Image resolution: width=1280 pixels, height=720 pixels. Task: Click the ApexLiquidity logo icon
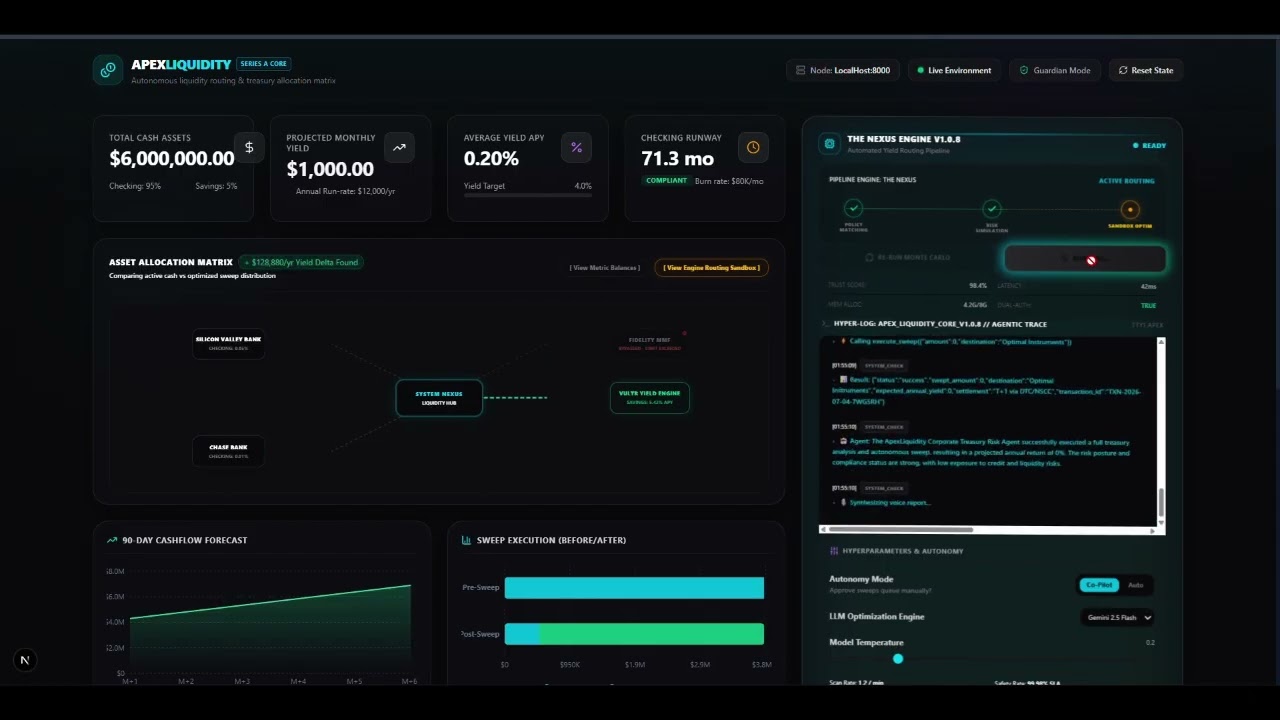tap(107, 70)
